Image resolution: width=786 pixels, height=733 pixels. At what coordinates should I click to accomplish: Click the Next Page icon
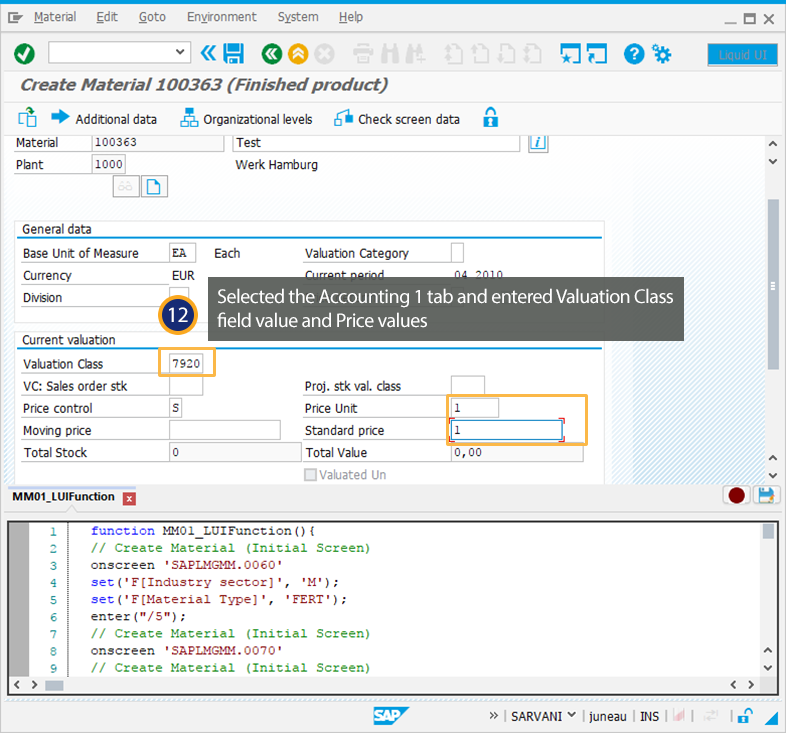(x=506, y=54)
